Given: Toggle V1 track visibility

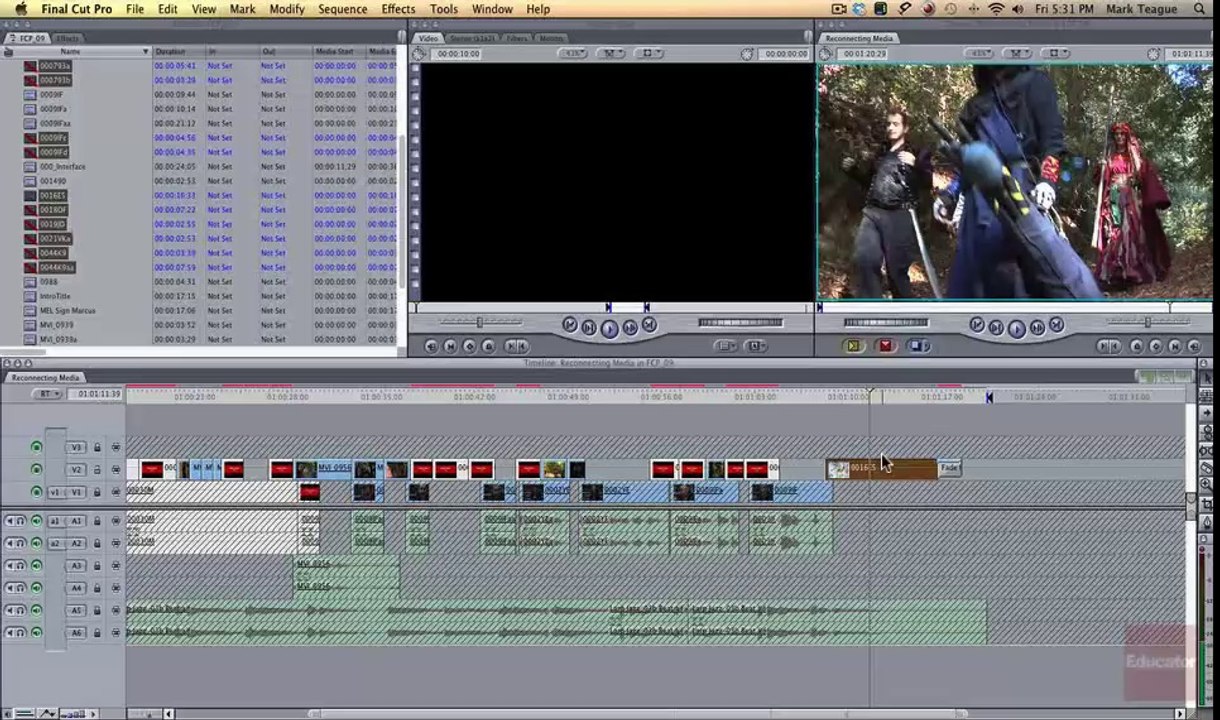Looking at the screenshot, I should (37, 492).
